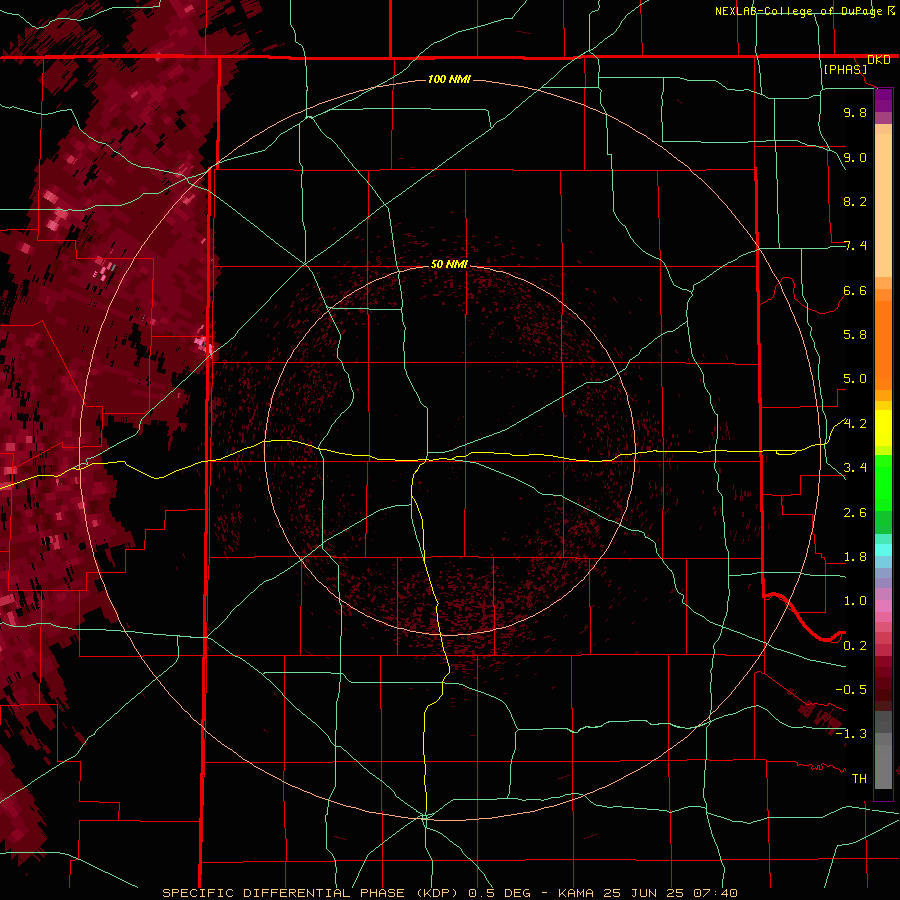Pick the light peach segment of color bar

[883, 205]
